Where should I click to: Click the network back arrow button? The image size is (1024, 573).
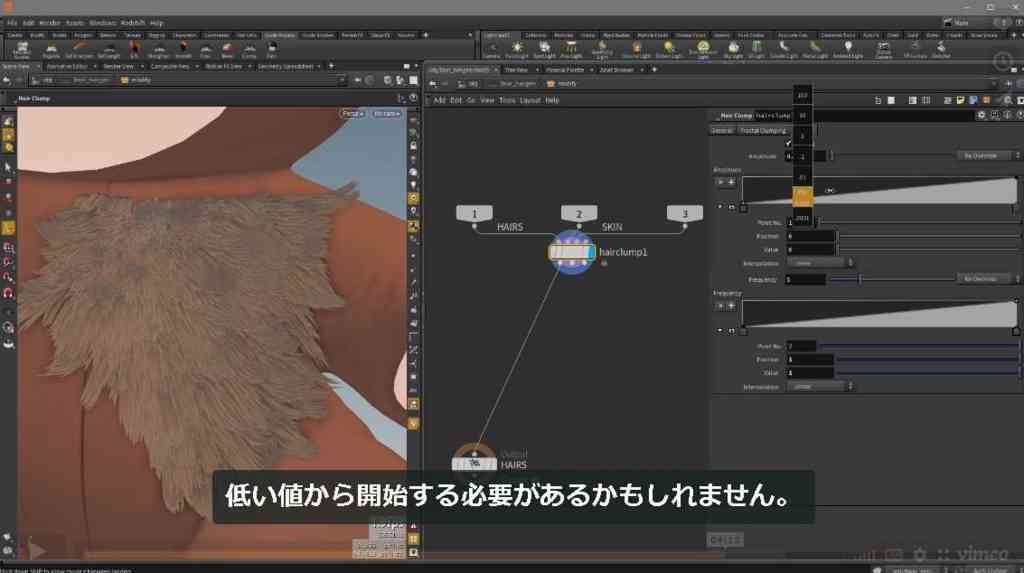432,84
